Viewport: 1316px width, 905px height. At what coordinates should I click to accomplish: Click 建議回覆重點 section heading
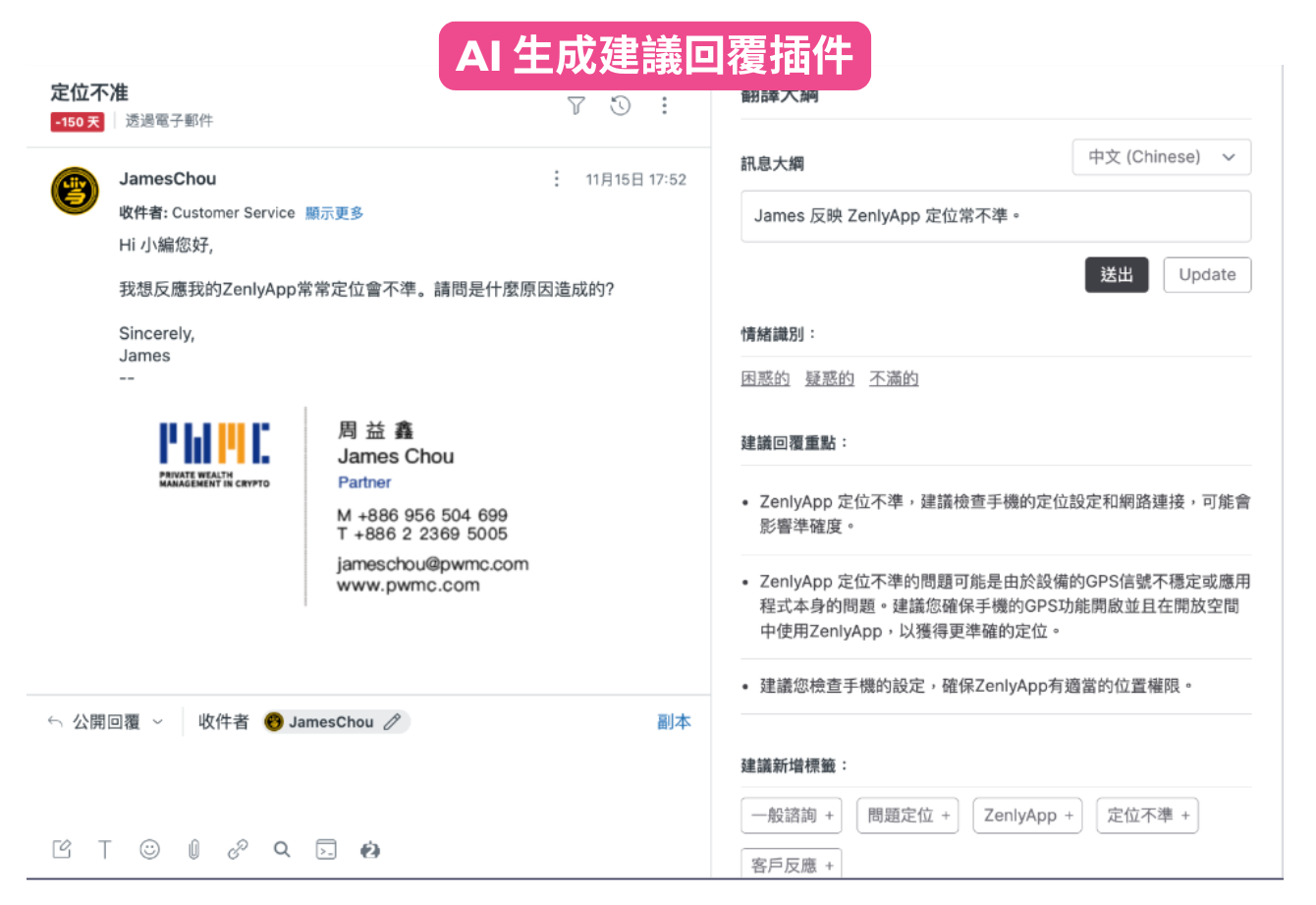795,443
